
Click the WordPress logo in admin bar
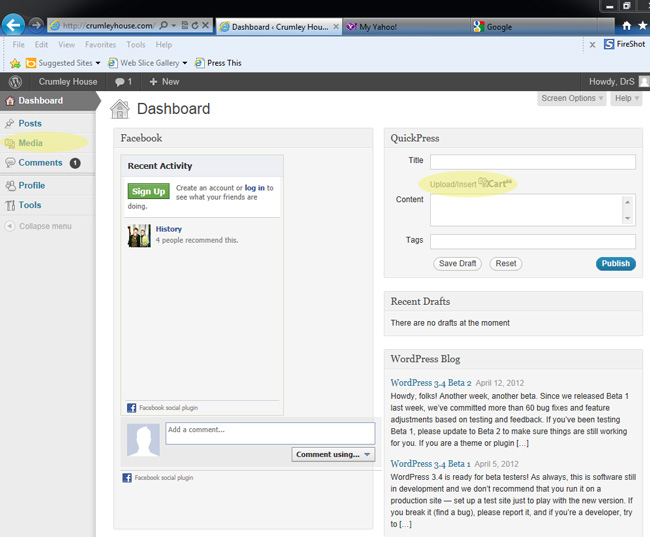[15, 82]
